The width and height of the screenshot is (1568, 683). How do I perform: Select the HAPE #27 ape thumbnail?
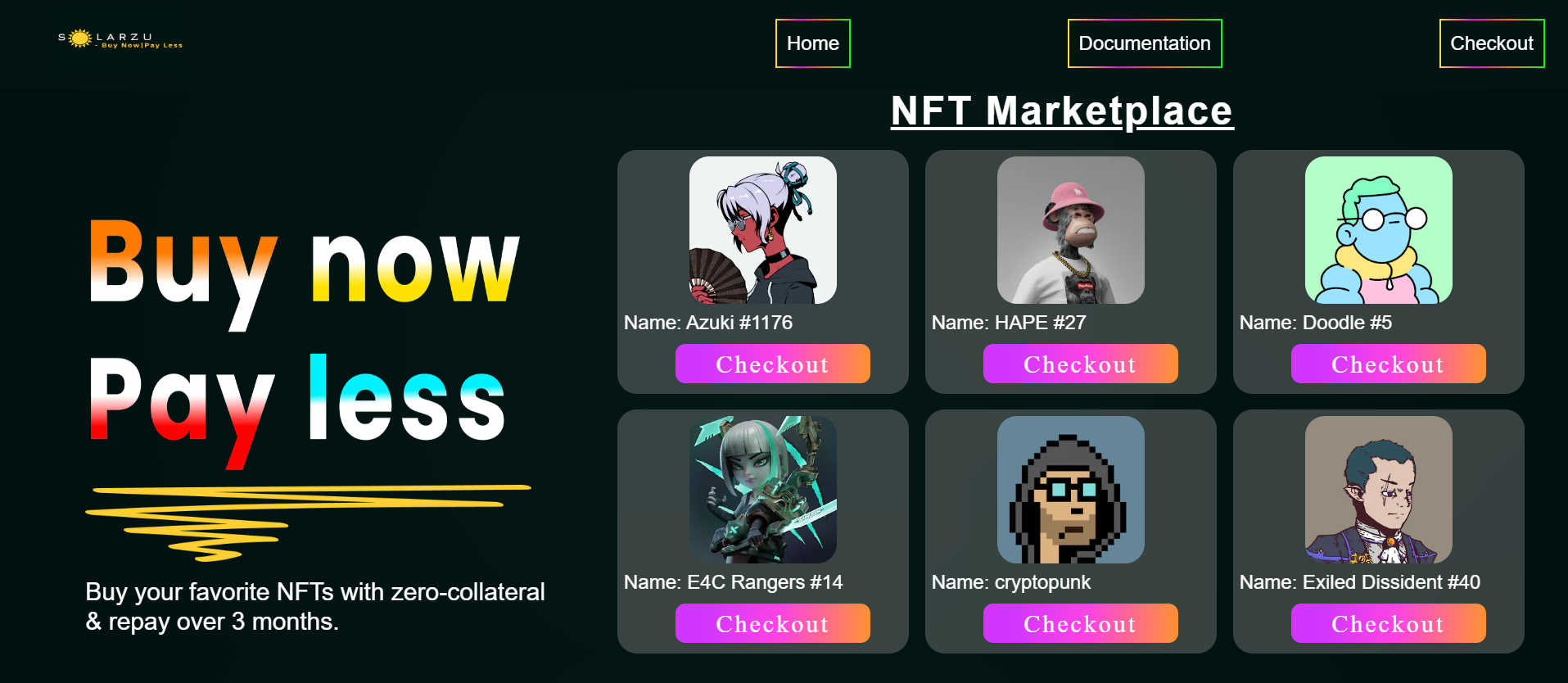coord(1071,230)
